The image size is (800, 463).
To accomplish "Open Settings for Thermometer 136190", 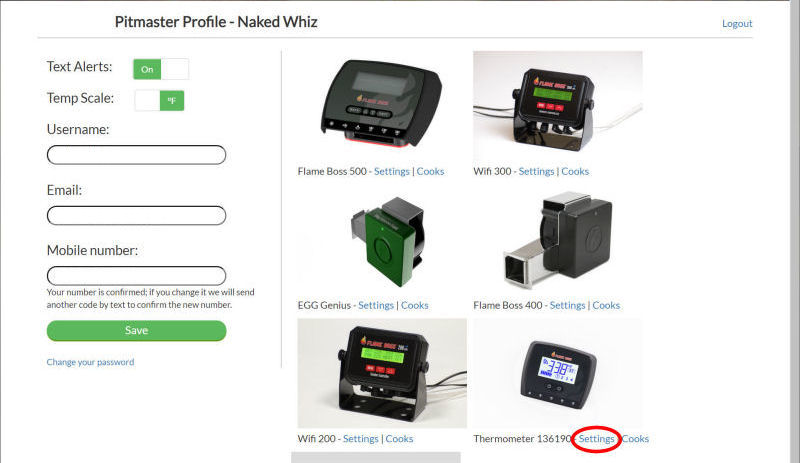I will 596,439.
